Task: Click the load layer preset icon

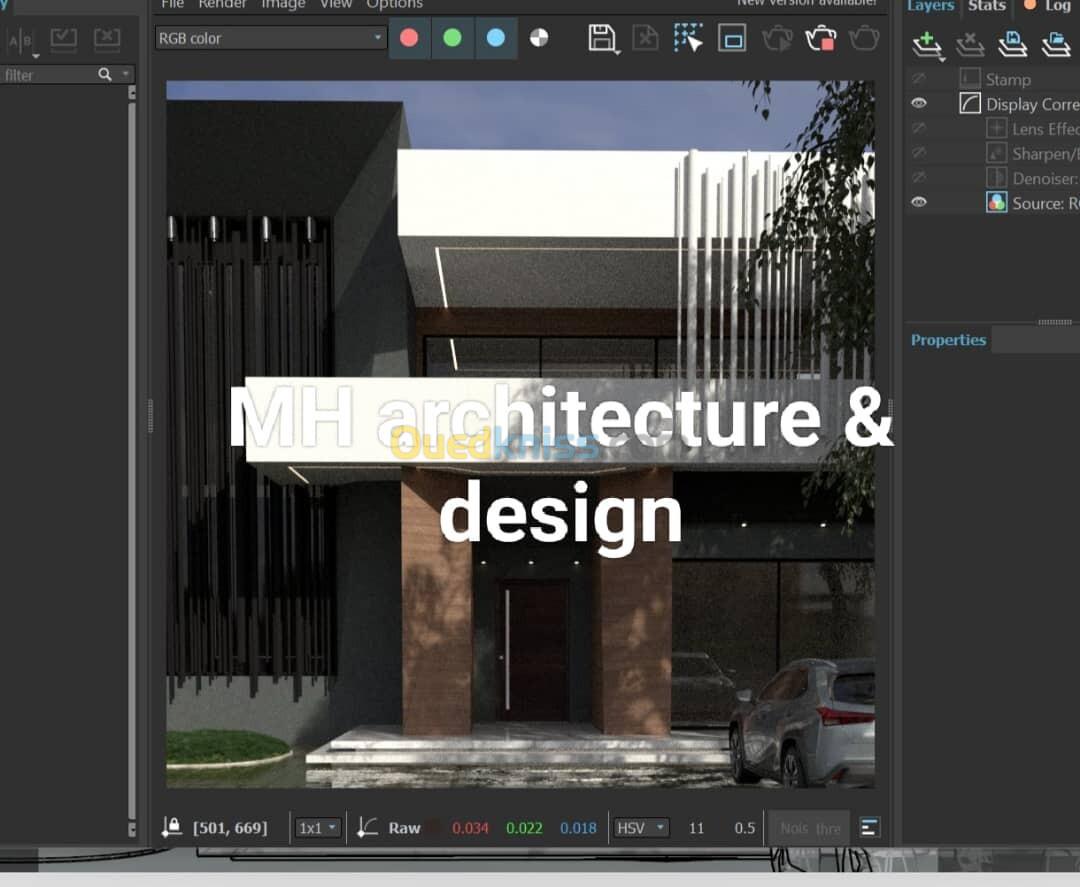Action: click(x=1056, y=43)
